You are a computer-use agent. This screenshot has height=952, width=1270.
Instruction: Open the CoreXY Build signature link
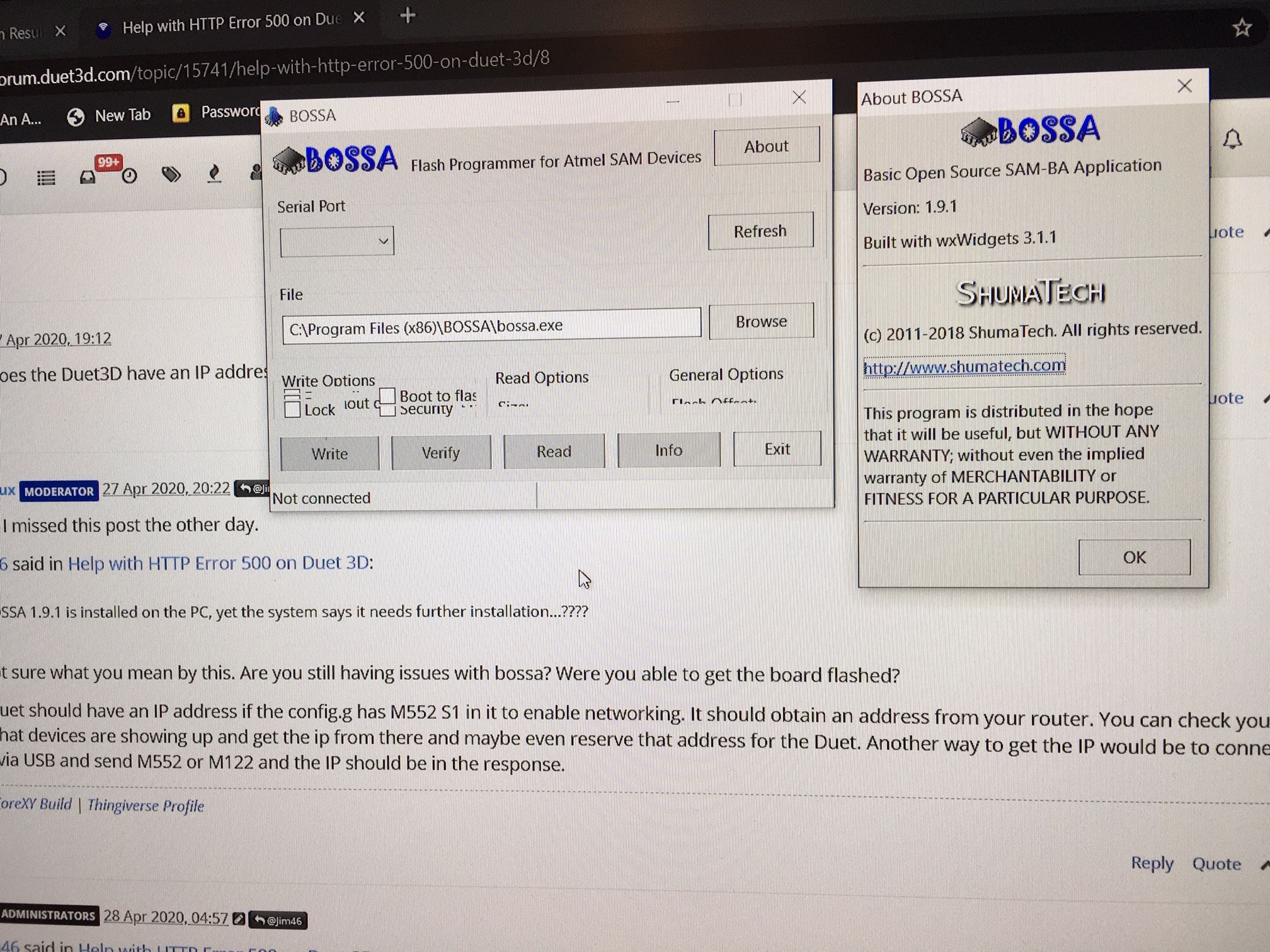click(x=36, y=804)
